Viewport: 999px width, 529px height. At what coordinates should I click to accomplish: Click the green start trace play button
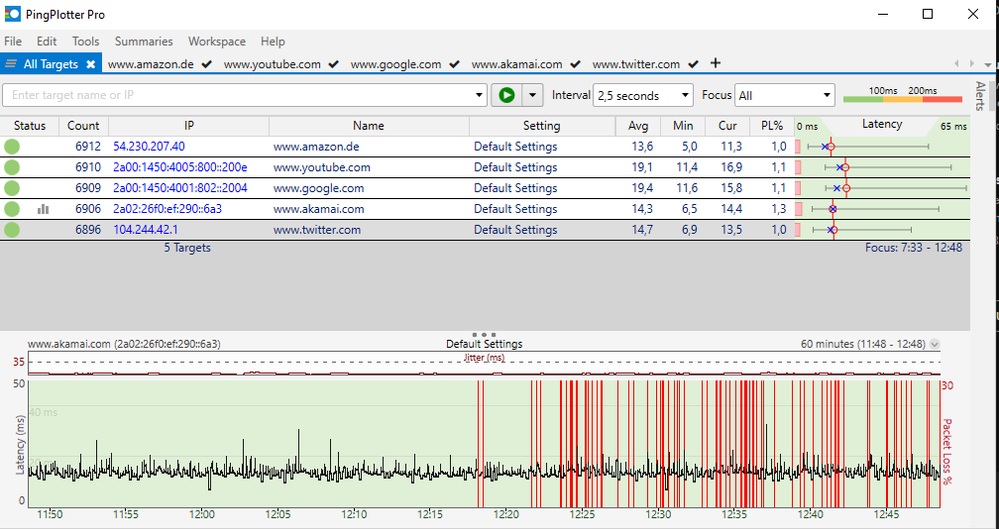click(507, 95)
